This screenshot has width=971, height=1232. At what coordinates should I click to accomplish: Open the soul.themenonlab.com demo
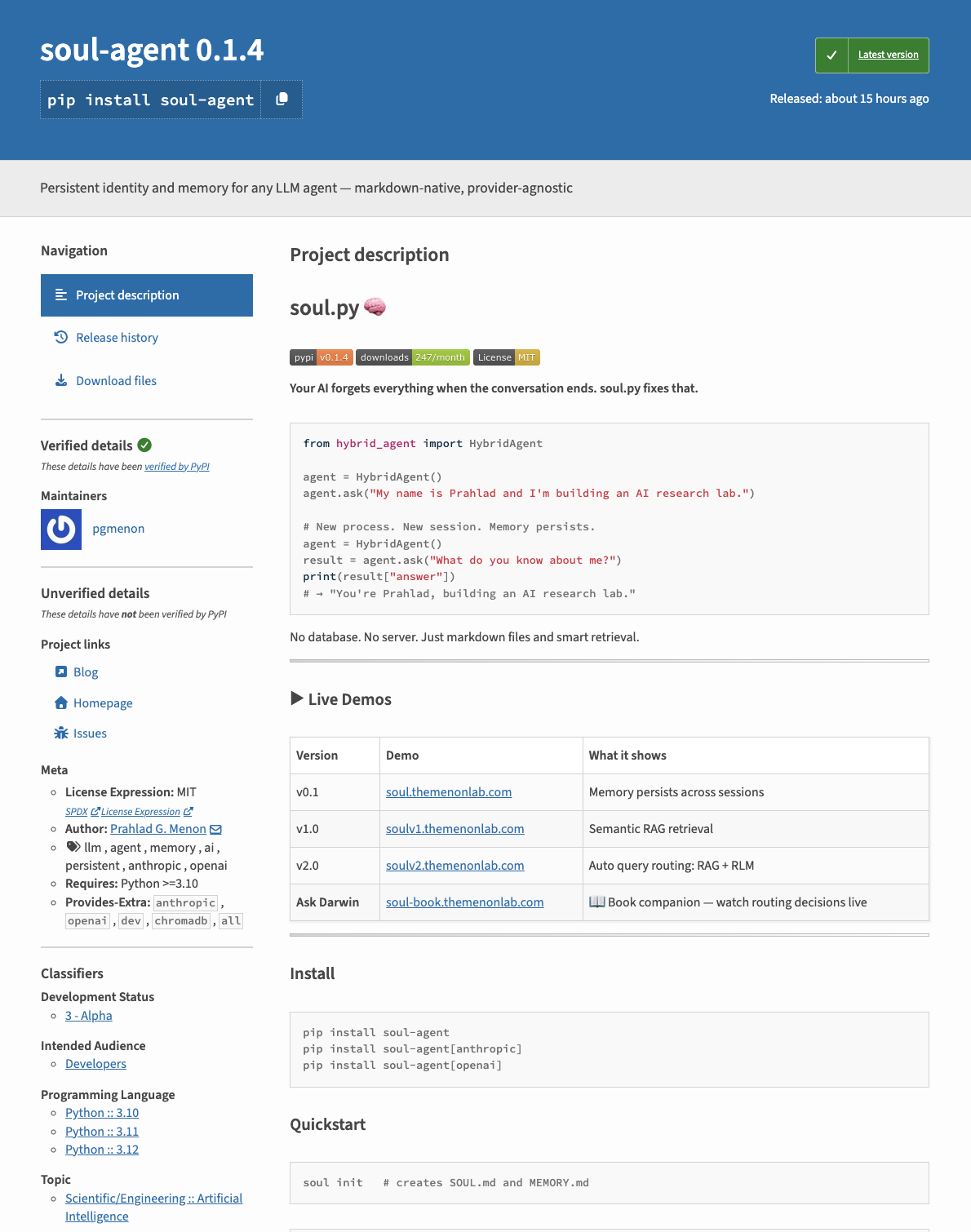(449, 792)
